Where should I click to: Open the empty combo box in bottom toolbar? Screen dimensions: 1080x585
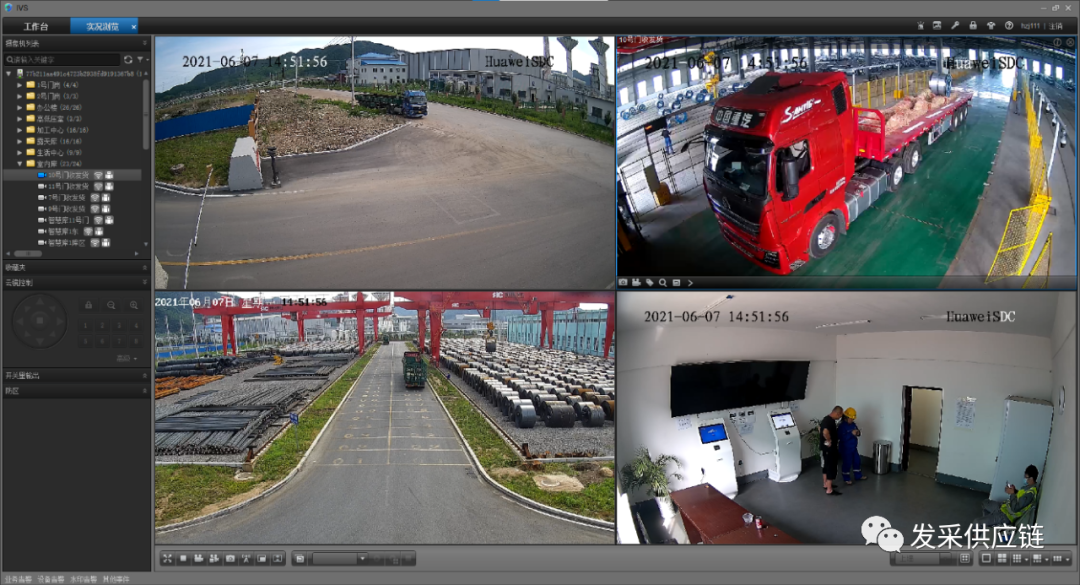click(340, 559)
